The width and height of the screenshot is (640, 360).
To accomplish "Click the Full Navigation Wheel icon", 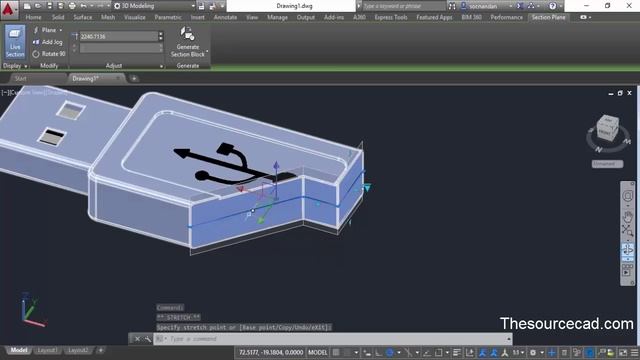I will [628, 196].
